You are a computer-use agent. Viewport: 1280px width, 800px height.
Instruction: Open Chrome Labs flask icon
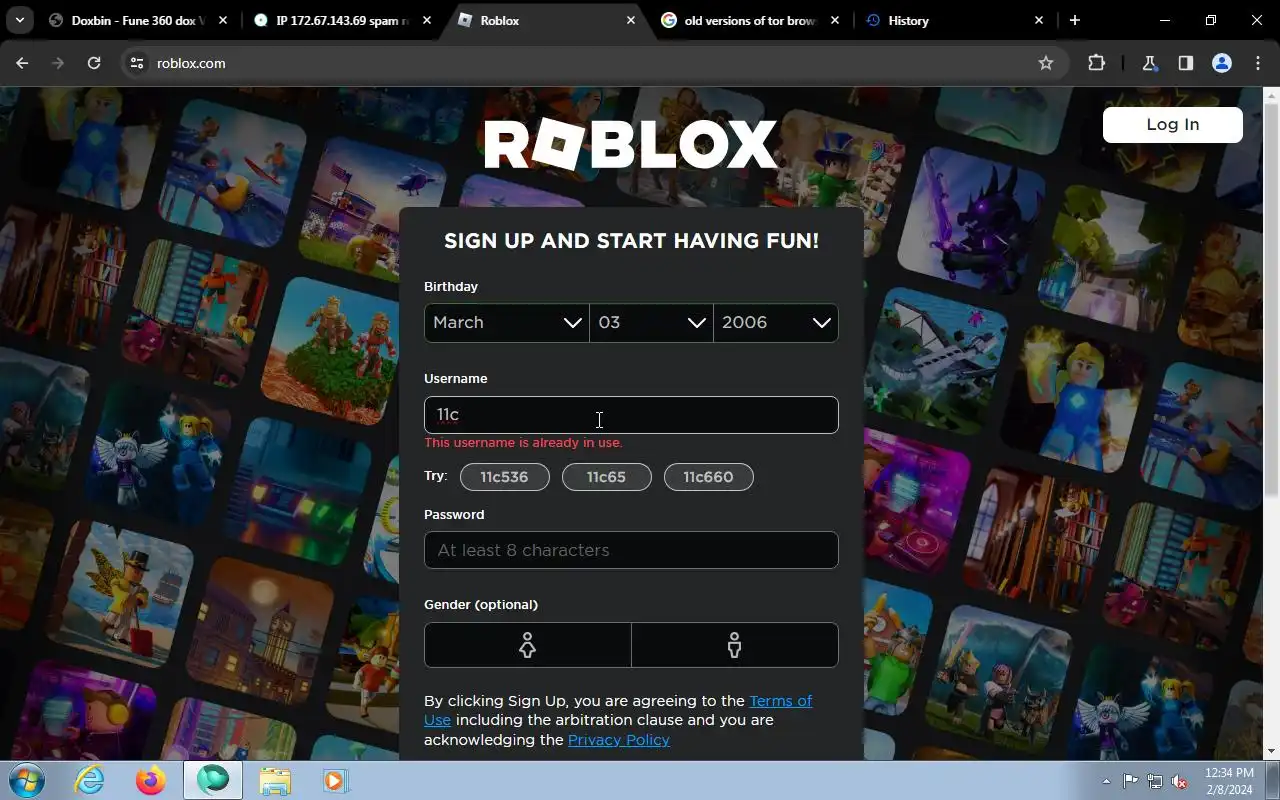tap(1149, 63)
